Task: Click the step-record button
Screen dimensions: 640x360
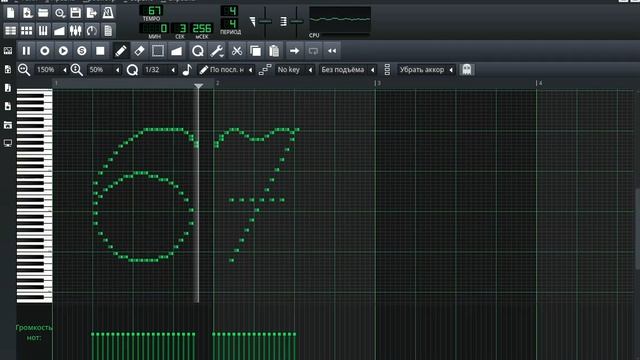Action: click(82, 51)
